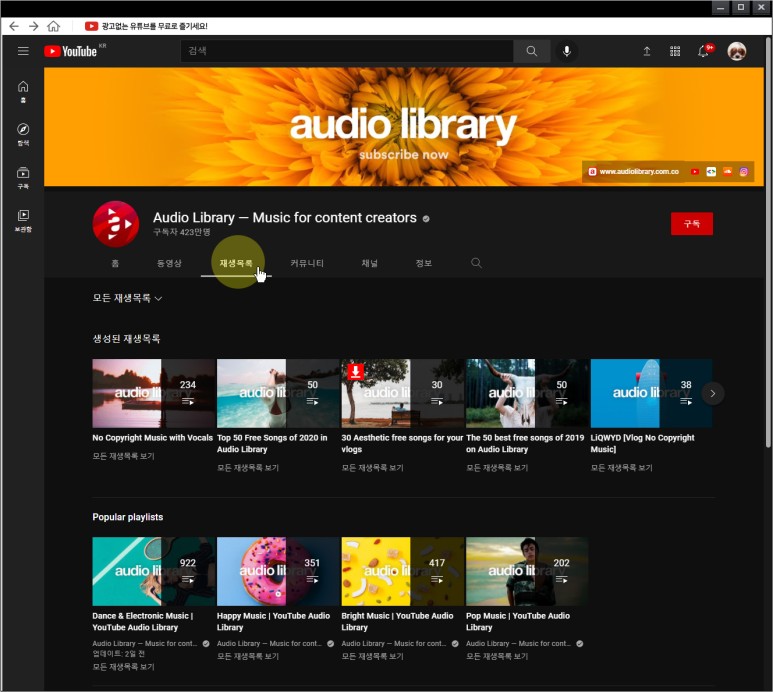Screen dimensions: 773x692
Task: Open the hamburger guide menu
Action: pyautogui.click(x=23, y=51)
